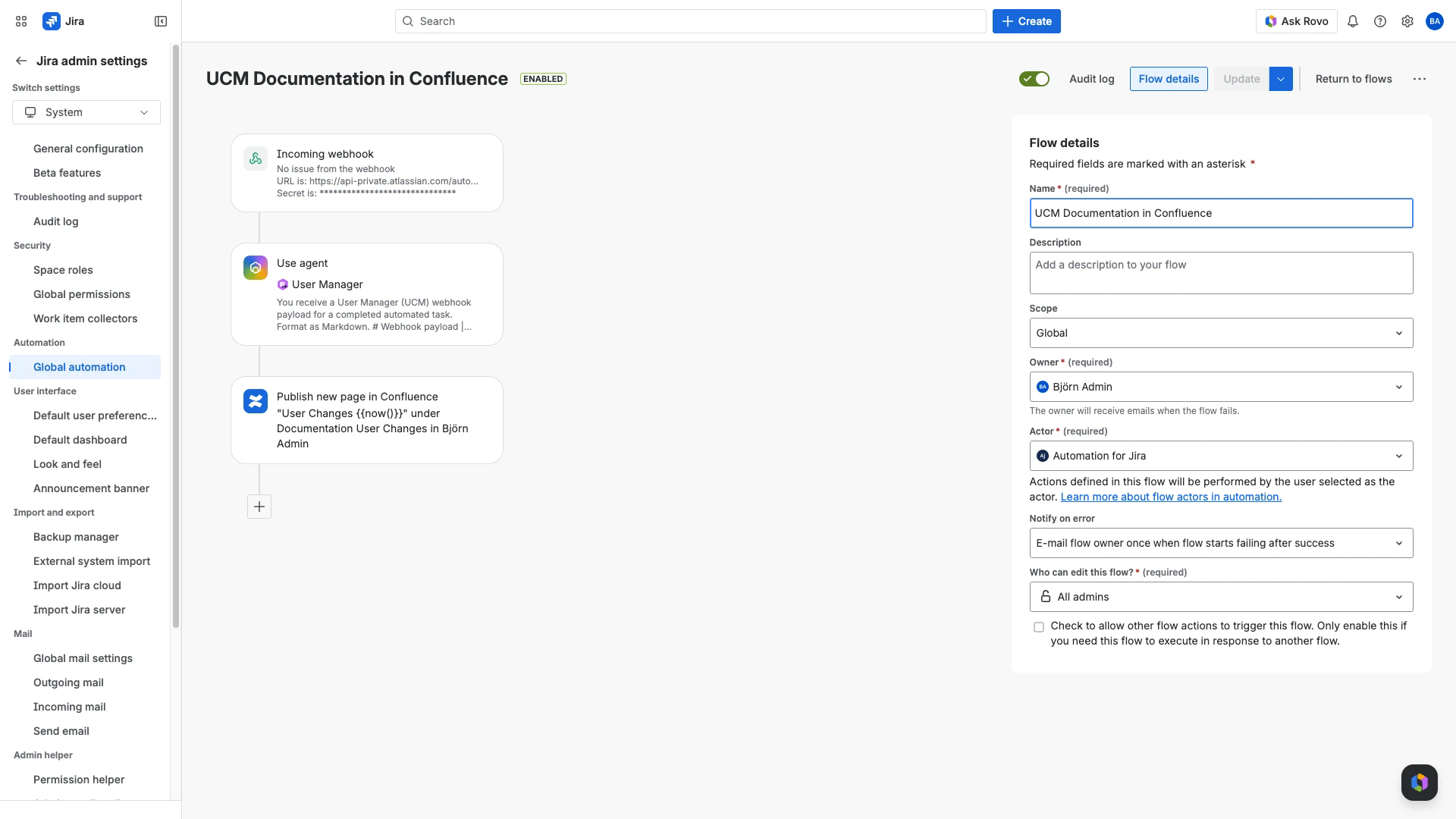This screenshot has height=819, width=1456.
Task: Open notifications bell icon
Action: (1353, 21)
